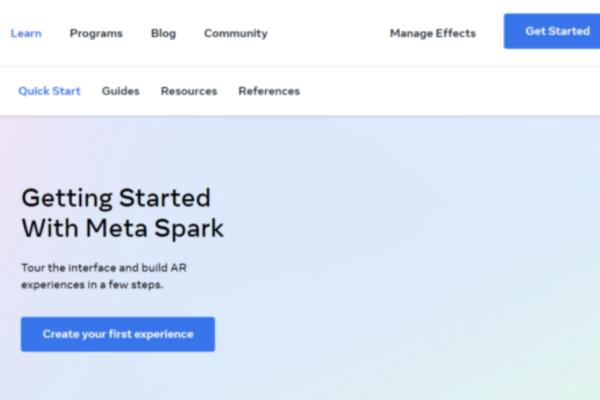Select the Quick Start tab
600x400 pixels.
pyautogui.click(x=49, y=91)
